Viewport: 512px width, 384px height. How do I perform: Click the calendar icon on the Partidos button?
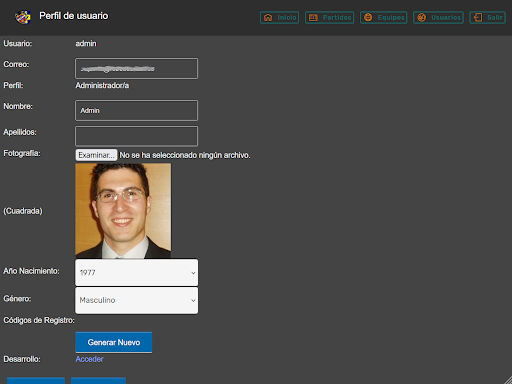coord(313,18)
